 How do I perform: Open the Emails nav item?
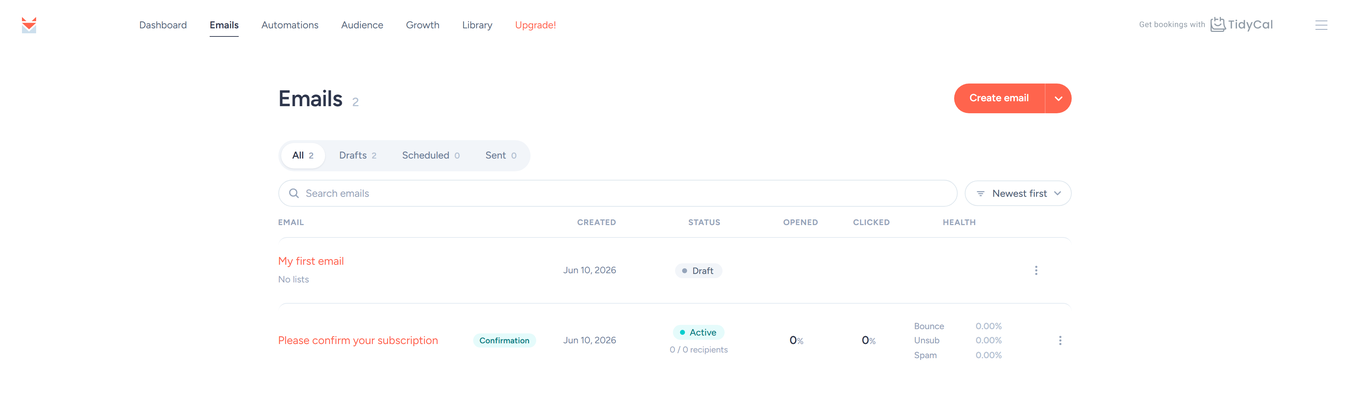click(224, 25)
